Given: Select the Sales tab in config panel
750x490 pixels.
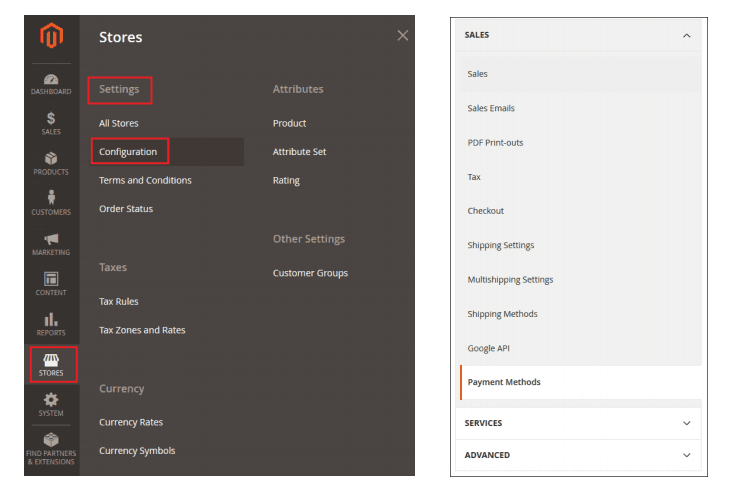Looking at the screenshot, I should tap(581, 74).
